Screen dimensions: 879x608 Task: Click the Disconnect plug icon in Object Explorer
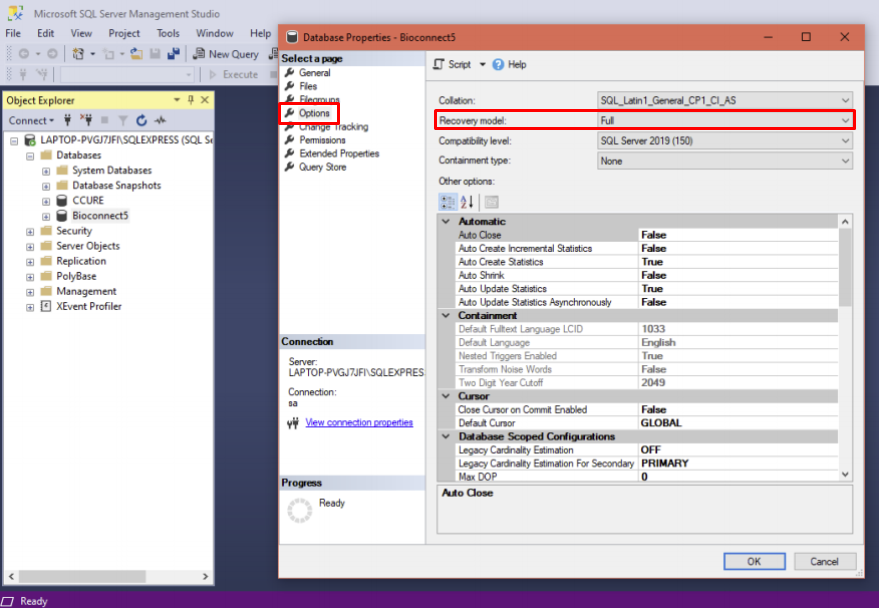(86, 120)
